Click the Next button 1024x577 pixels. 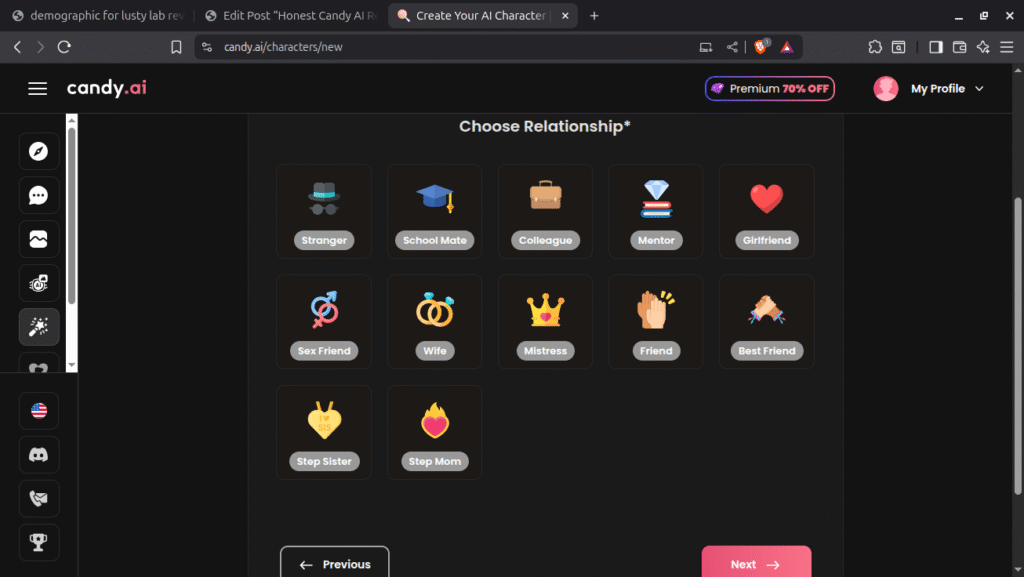click(x=756, y=563)
